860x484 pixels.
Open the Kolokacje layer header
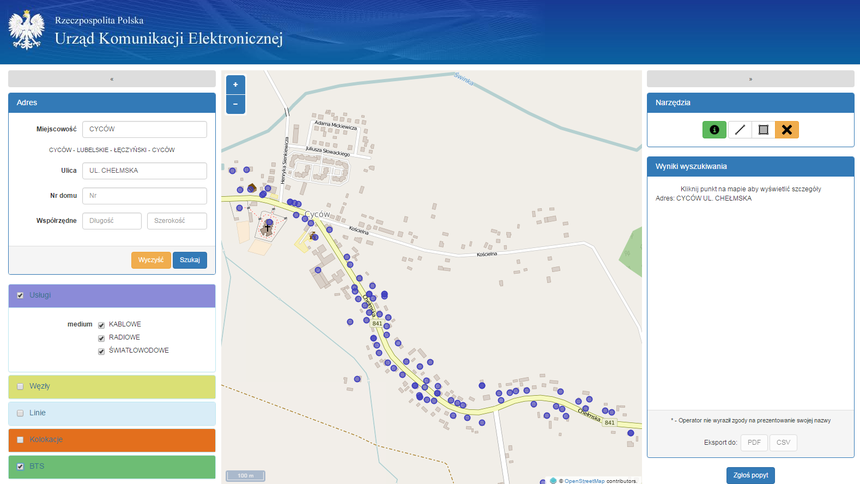[x=111, y=440]
